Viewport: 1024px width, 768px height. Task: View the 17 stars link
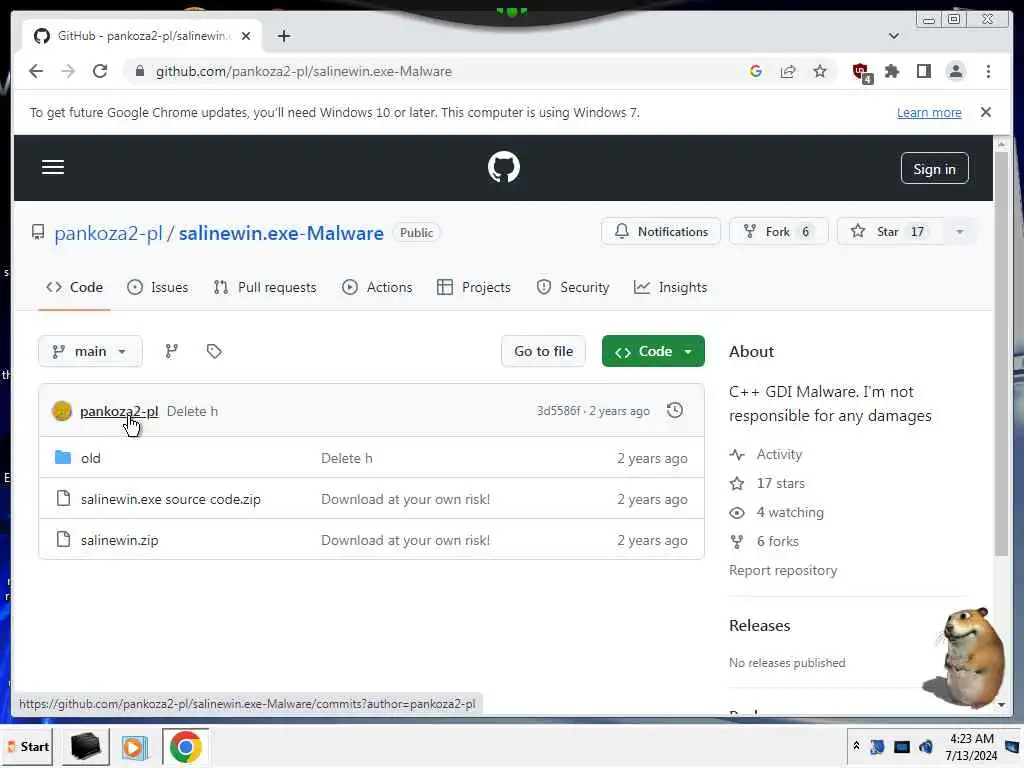click(x=780, y=483)
